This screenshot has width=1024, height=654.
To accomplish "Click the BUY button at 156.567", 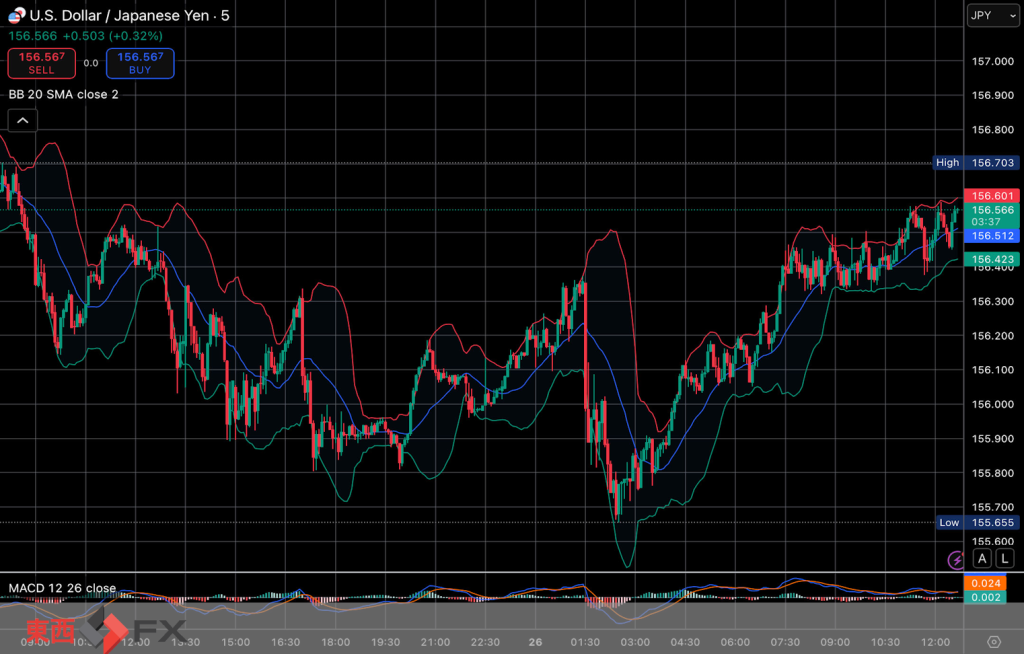I will coord(140,63).
